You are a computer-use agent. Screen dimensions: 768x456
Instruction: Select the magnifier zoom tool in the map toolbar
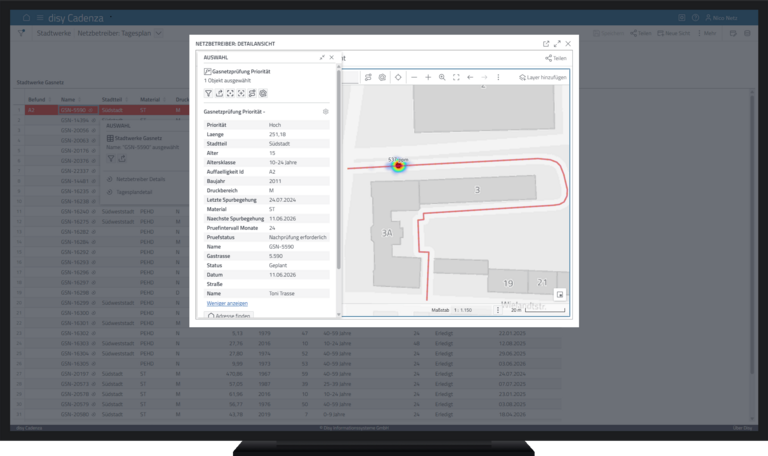pos(442,77)
